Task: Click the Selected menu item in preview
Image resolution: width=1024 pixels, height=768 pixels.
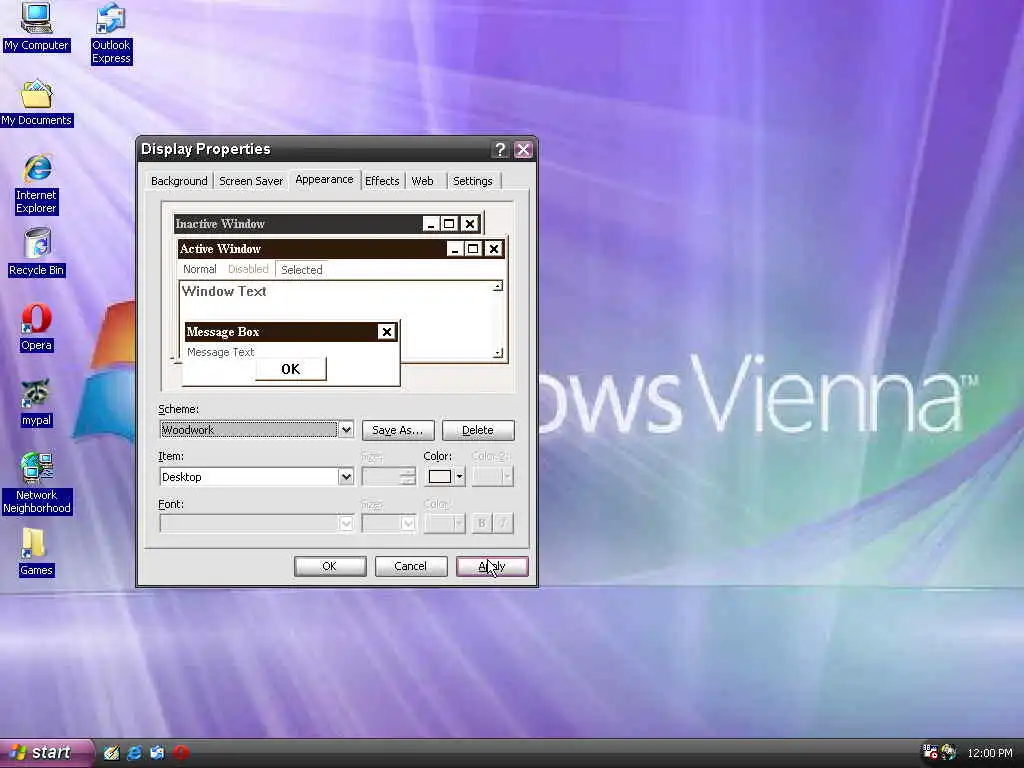Action: click(x=302, y=270)
